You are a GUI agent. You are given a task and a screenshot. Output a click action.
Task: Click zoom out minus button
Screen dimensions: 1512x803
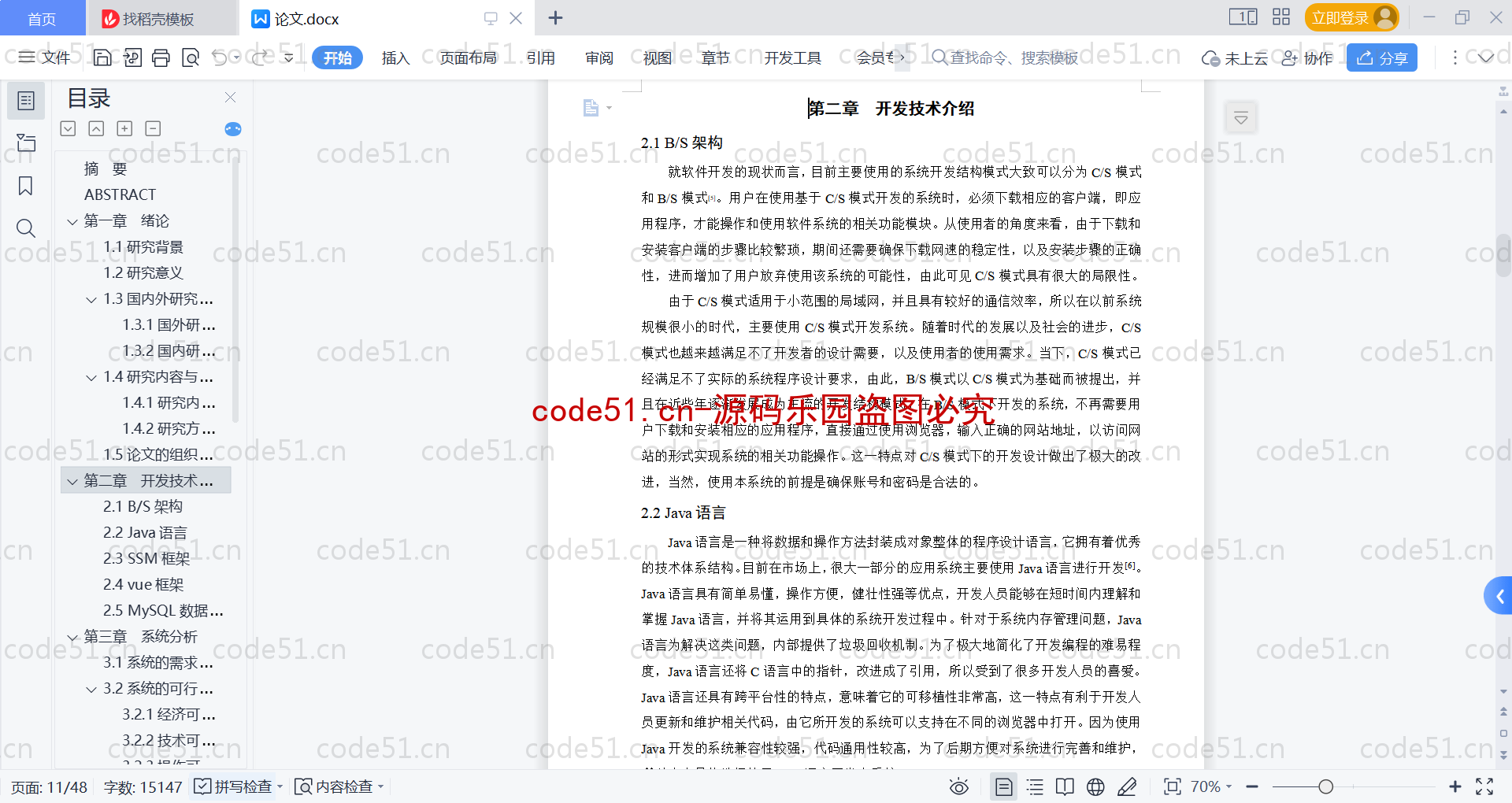(1252, 786)
